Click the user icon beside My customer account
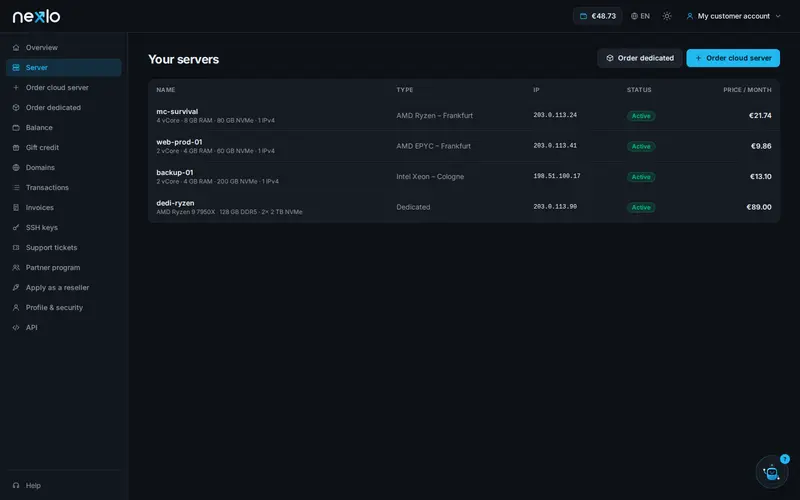800x500 pixels. coord(690,16)
